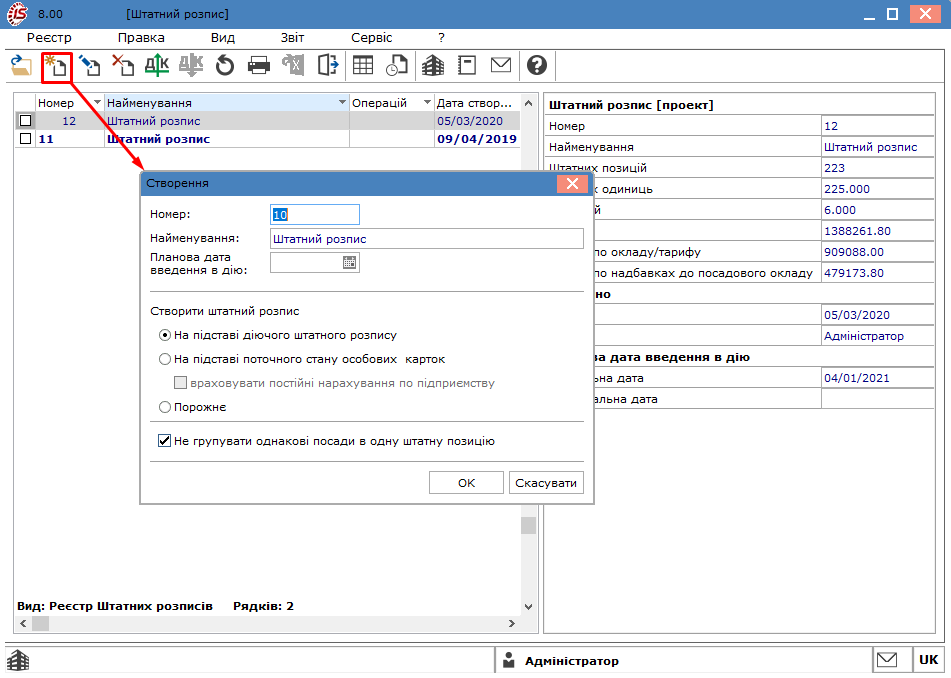
Task: Click the delete record icon with red cross
Action: pyautogui.click(x=123, y=65)
